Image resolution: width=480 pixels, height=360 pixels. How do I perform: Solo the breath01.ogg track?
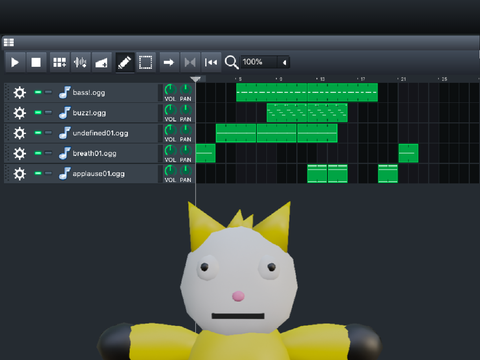tap(48, 153)
